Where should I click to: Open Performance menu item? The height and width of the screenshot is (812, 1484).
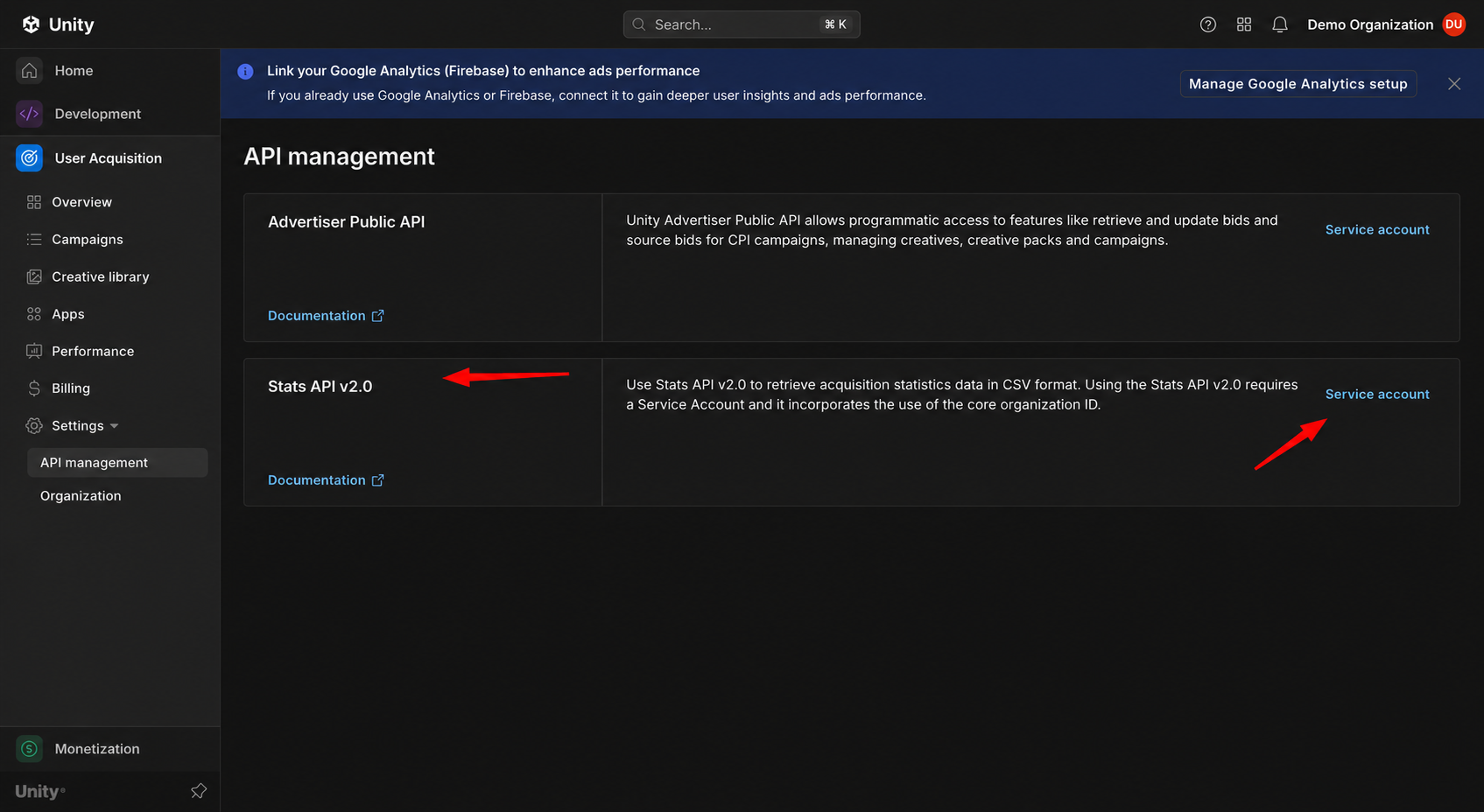tap(93, 351)
